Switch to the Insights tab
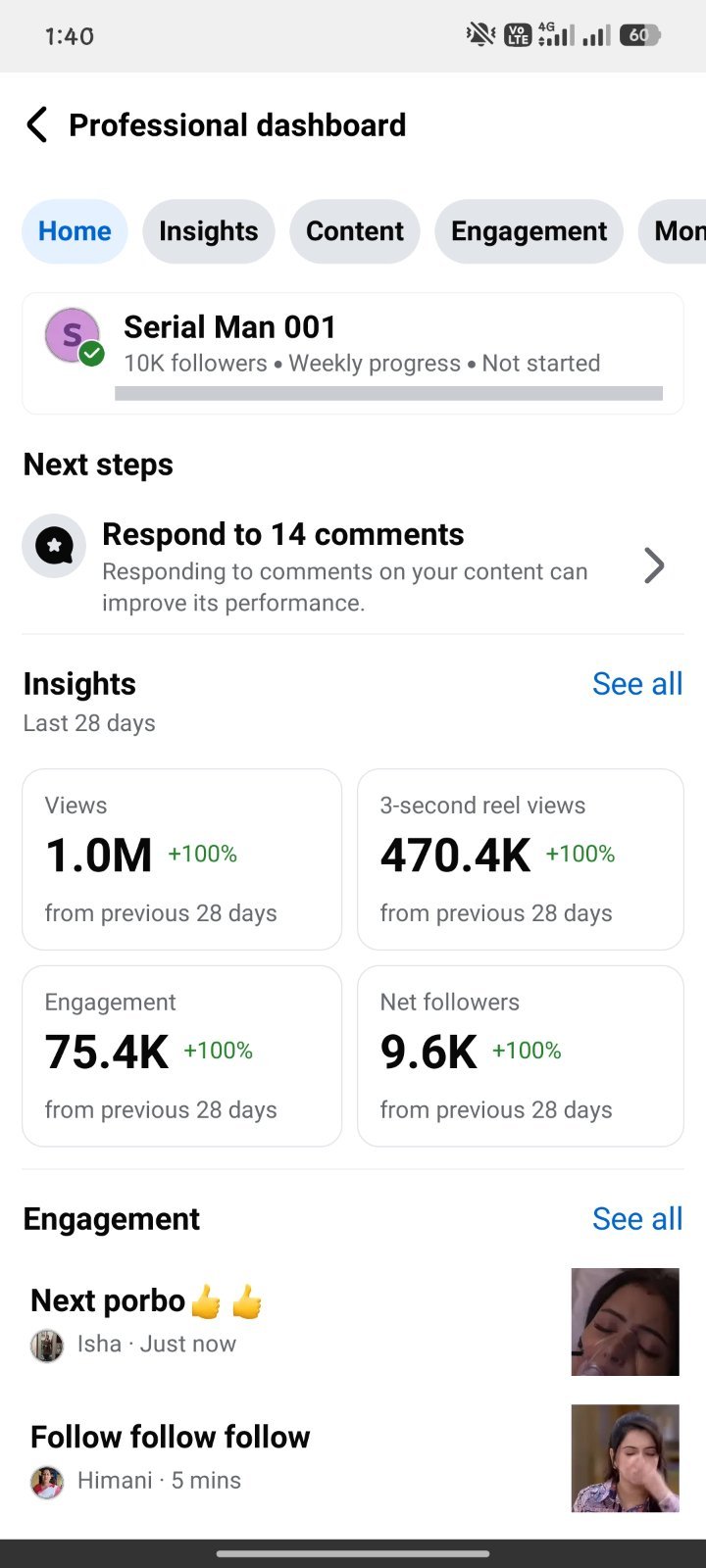Image resolution: width=706 pixels, height=1568 pixels. 209,231
